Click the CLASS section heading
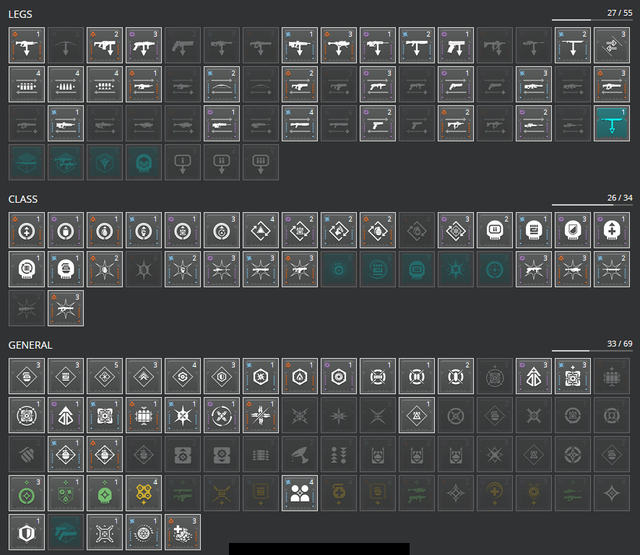 pos(23,199)
